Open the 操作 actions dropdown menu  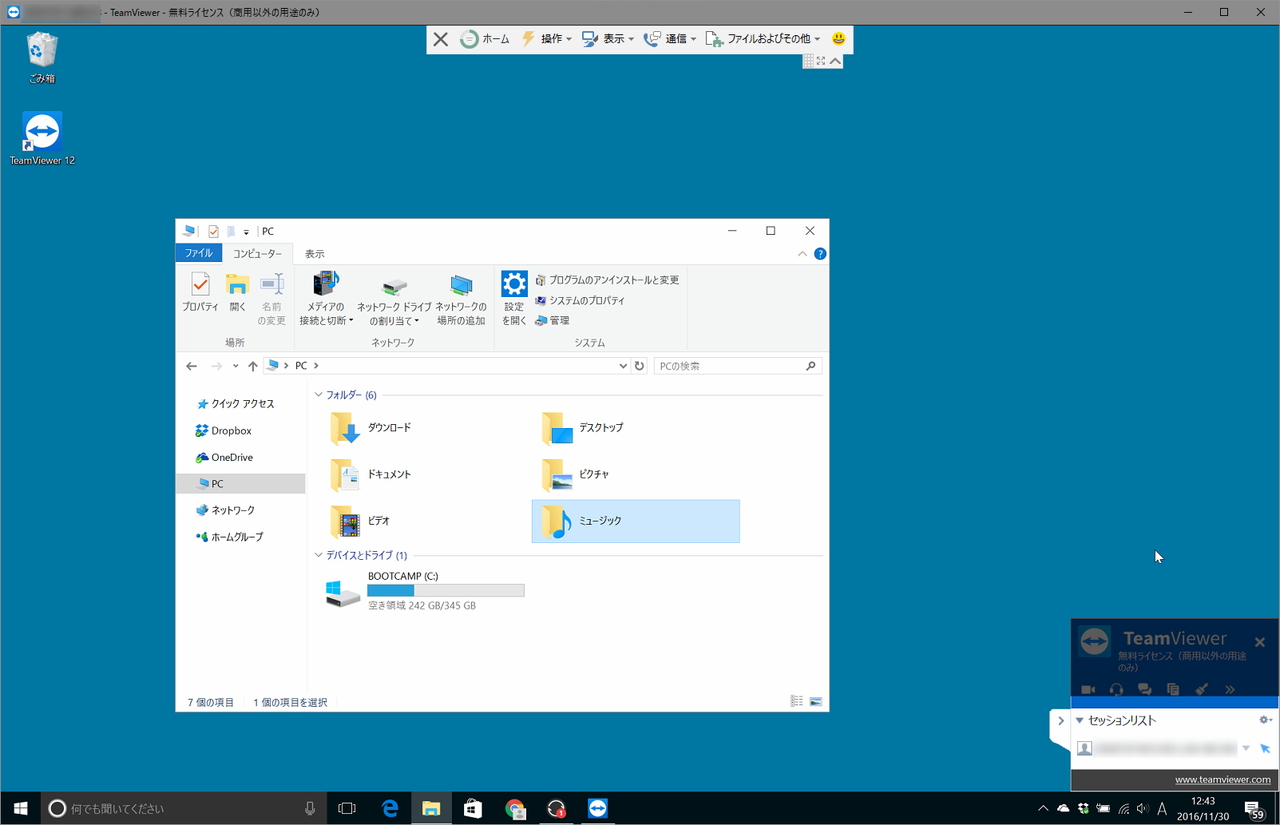(x=546, y=39)
